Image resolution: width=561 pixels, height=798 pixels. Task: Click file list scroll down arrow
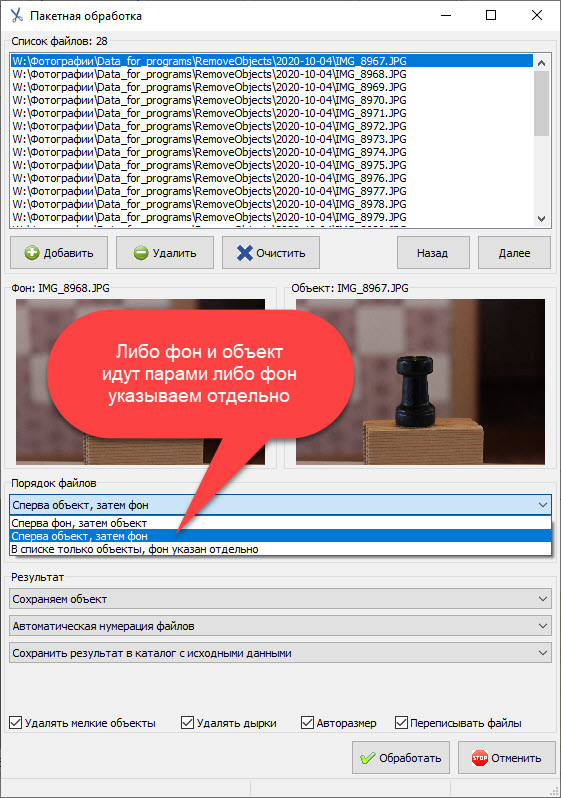pyautogui.click(x=541, y=219)
